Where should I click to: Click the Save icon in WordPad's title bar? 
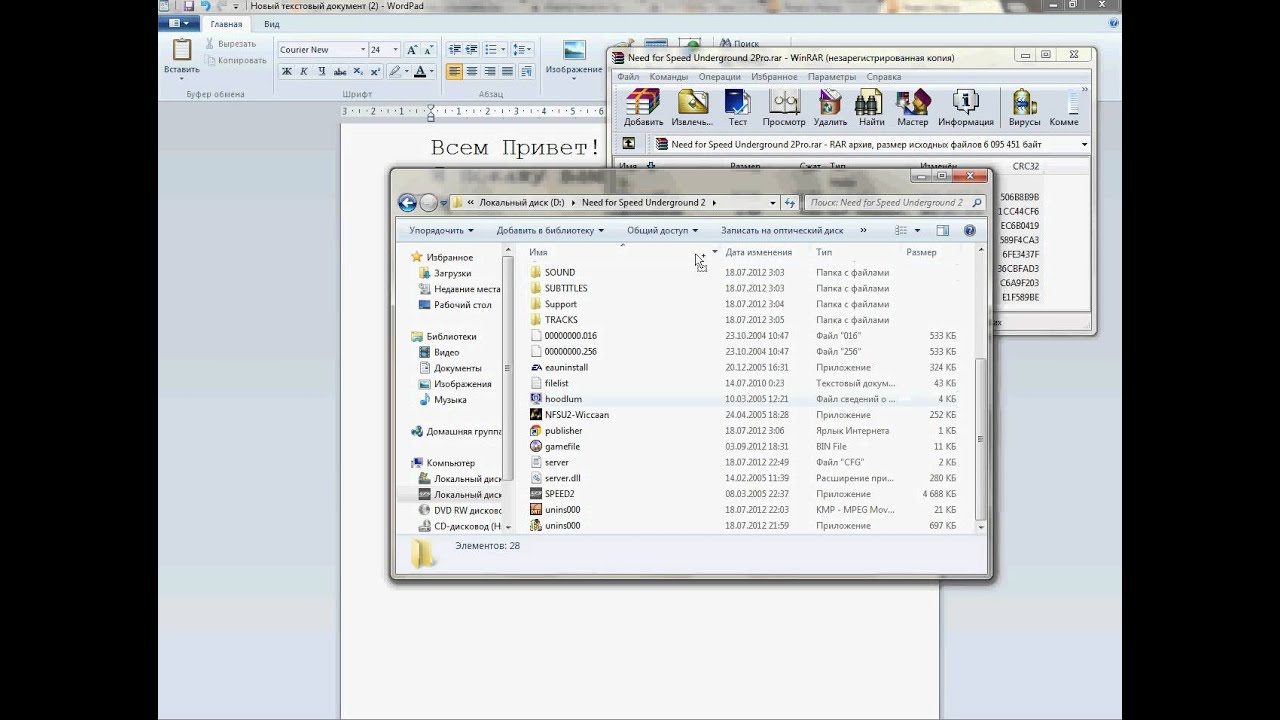pyautogui.click(x=188, y=6)
